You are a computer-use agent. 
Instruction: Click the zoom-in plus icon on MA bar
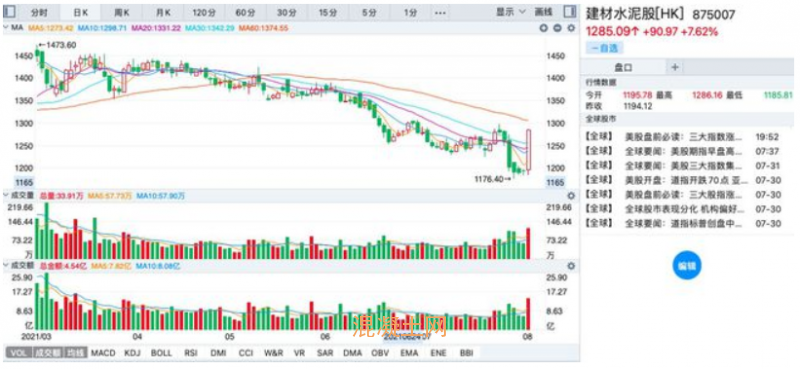[544, 28]
